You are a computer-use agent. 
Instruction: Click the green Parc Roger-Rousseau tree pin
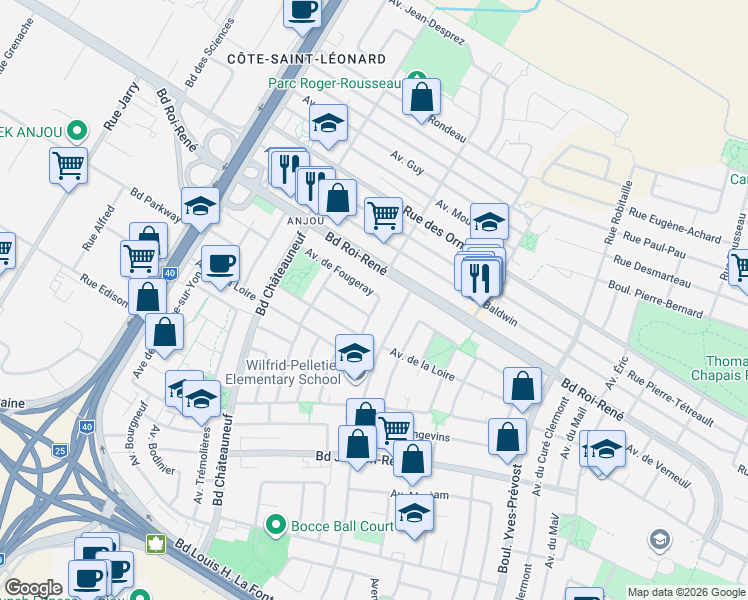(x=417, y=76)
